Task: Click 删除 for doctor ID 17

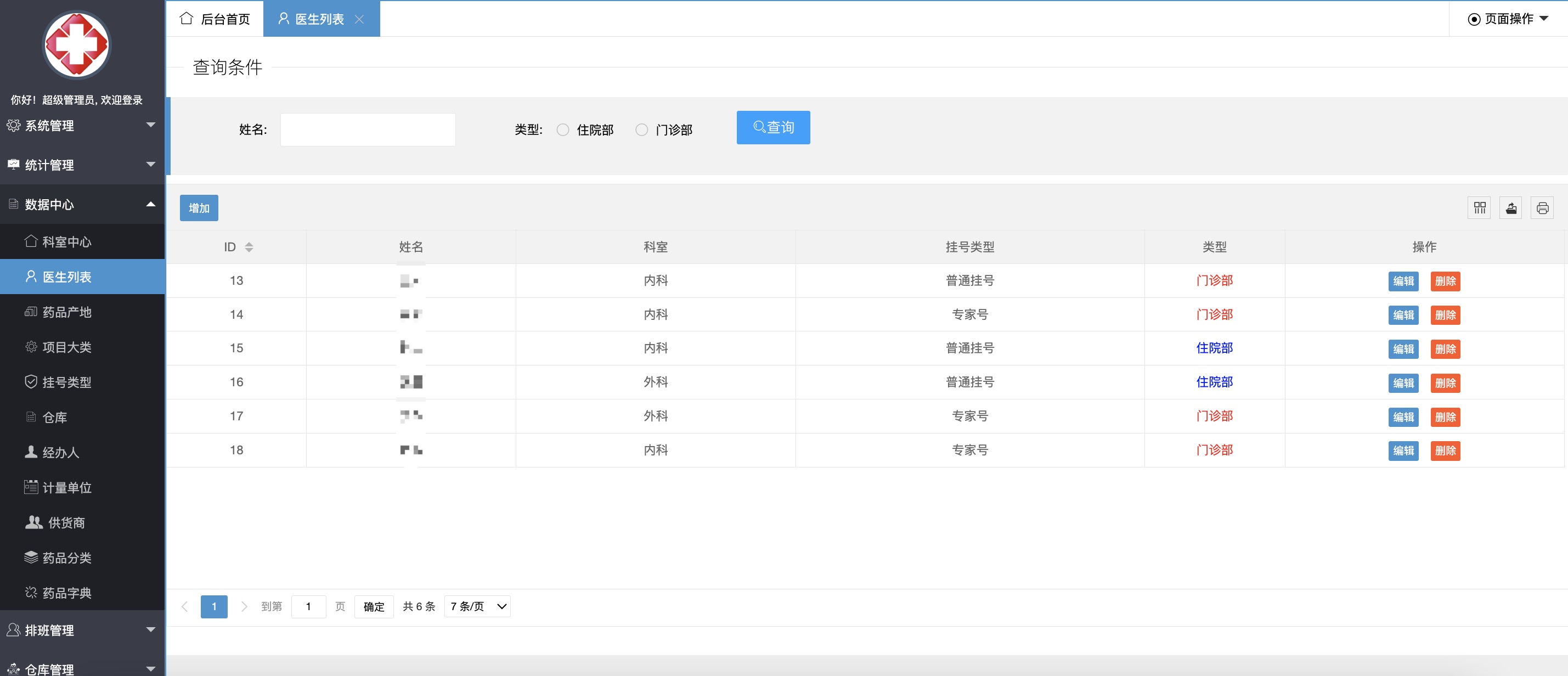Action: point(1445,417)
